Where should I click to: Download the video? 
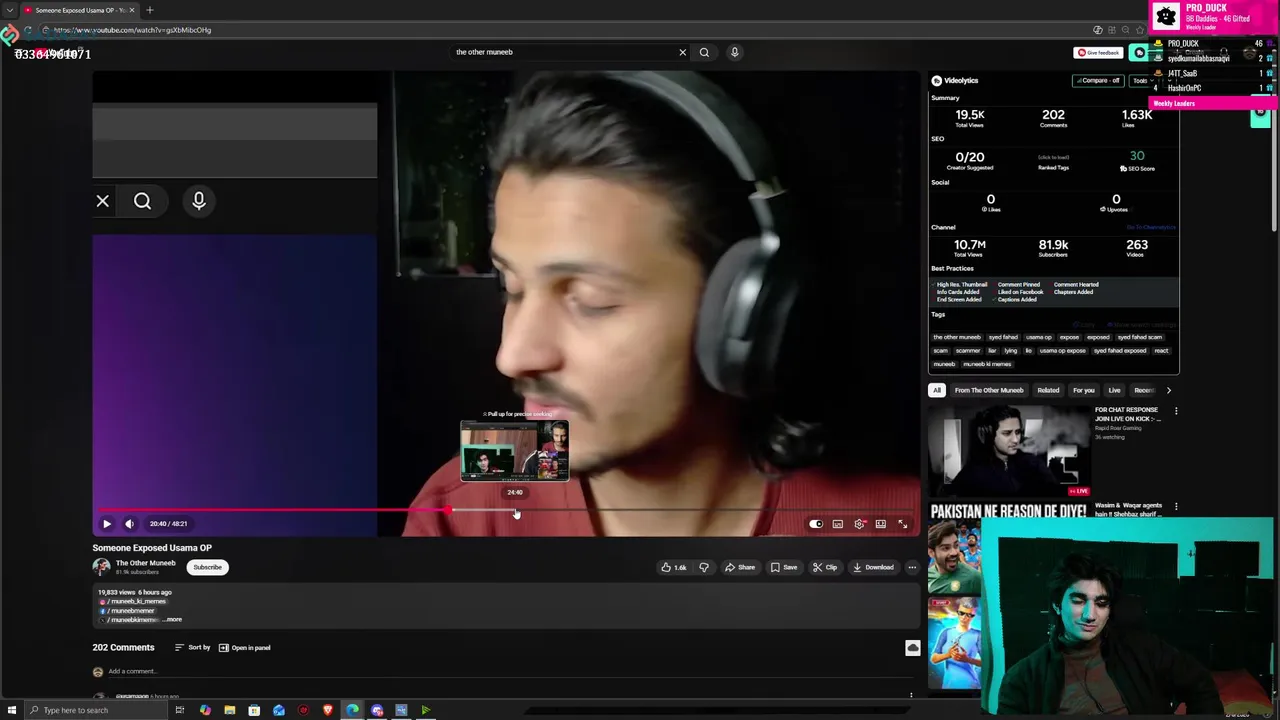click(x=873, y=568)
